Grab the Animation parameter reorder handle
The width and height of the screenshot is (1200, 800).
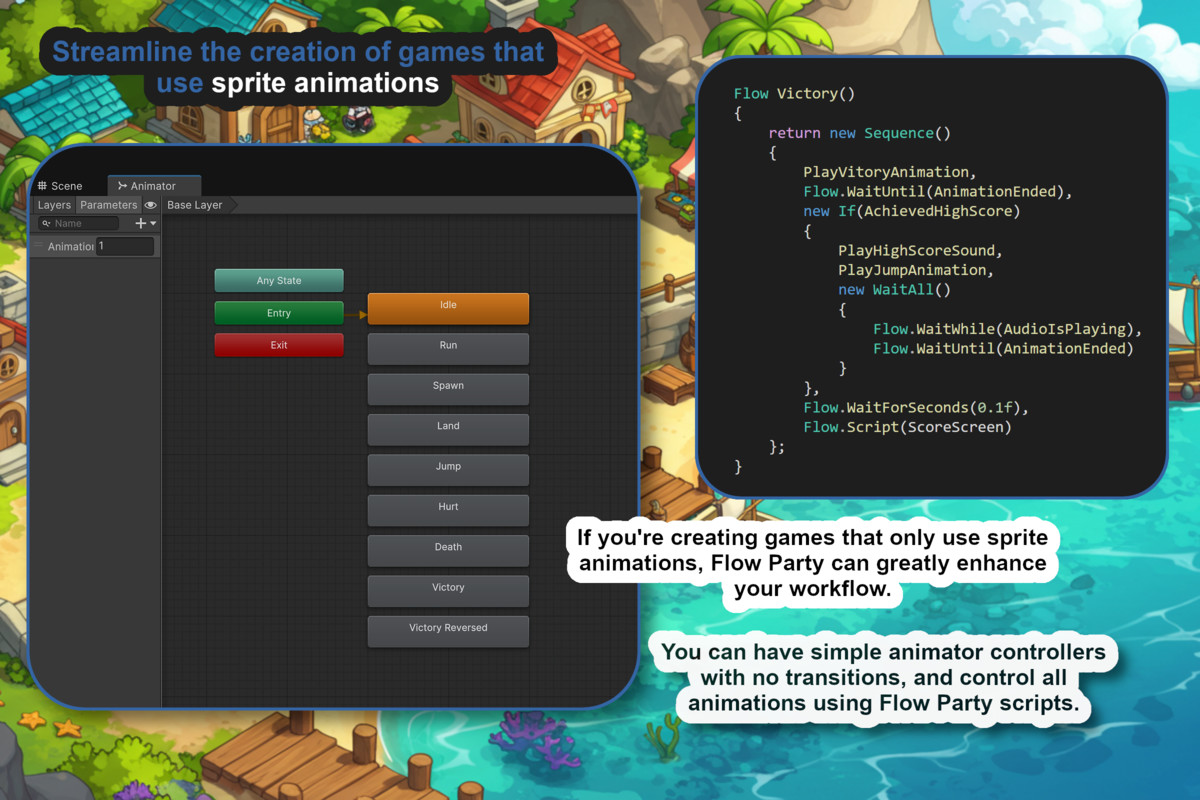click(39, 246)
